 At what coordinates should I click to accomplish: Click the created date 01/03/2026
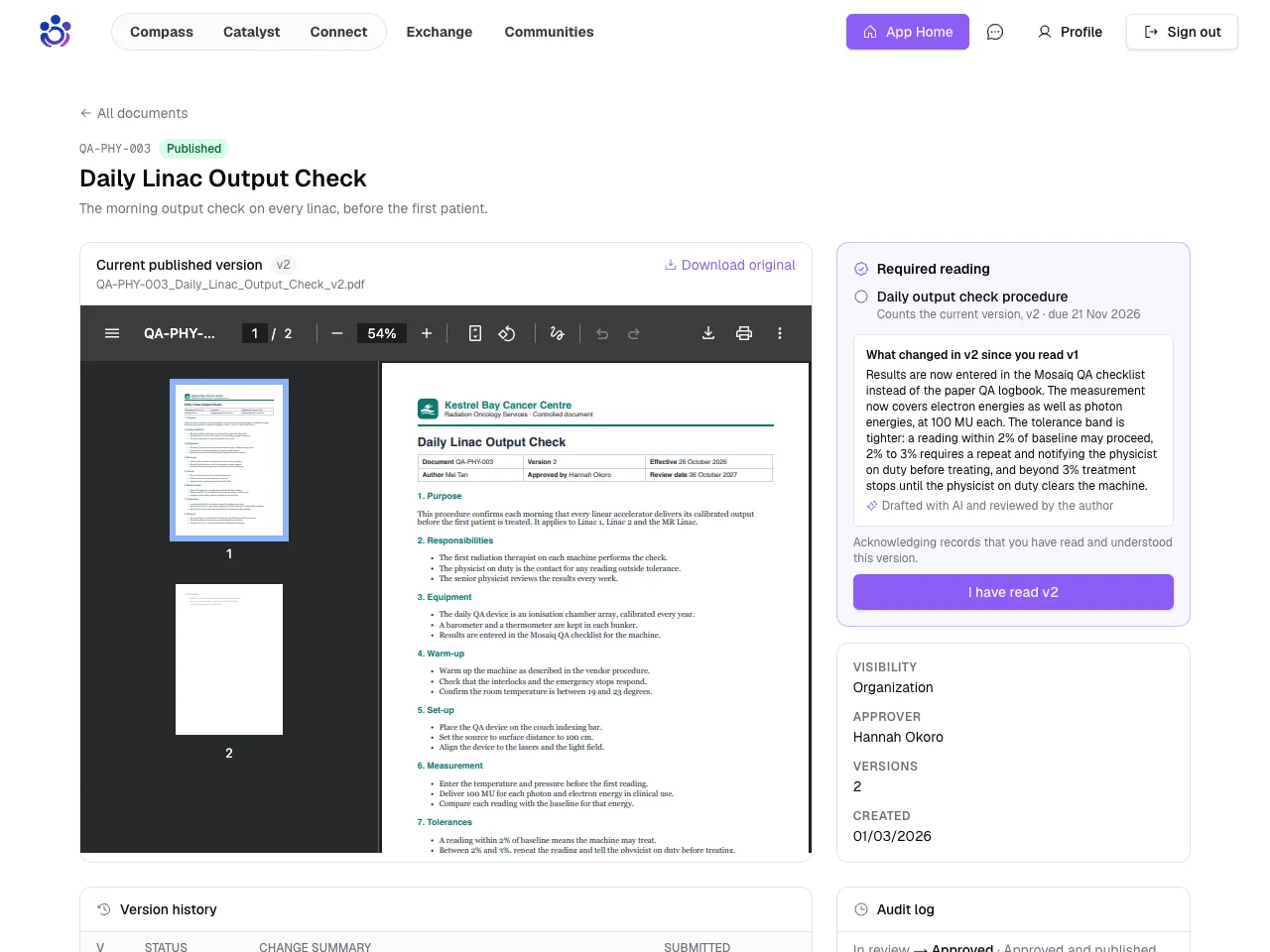tap(892, 836)
